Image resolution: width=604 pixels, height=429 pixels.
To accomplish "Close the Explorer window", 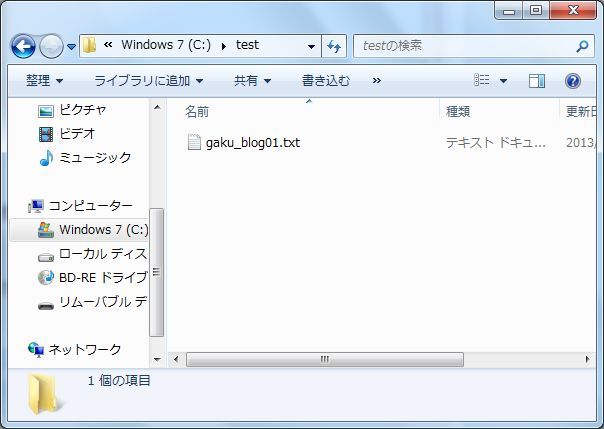I will [573, 11].
